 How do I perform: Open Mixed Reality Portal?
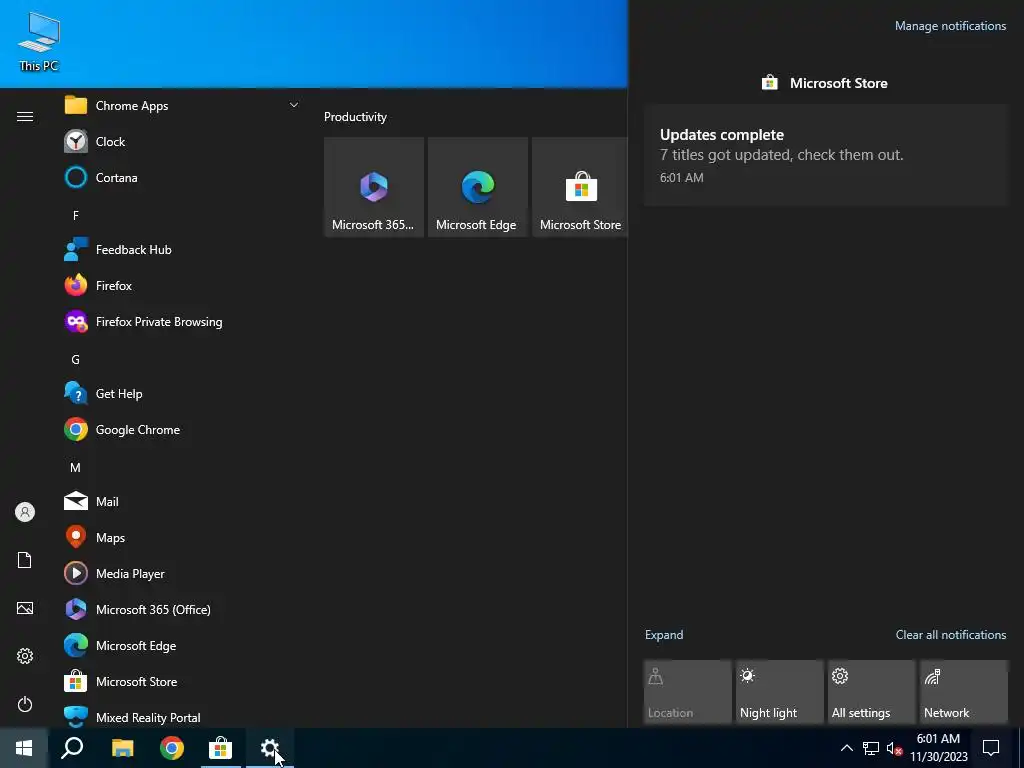click(x=182, y=715)
